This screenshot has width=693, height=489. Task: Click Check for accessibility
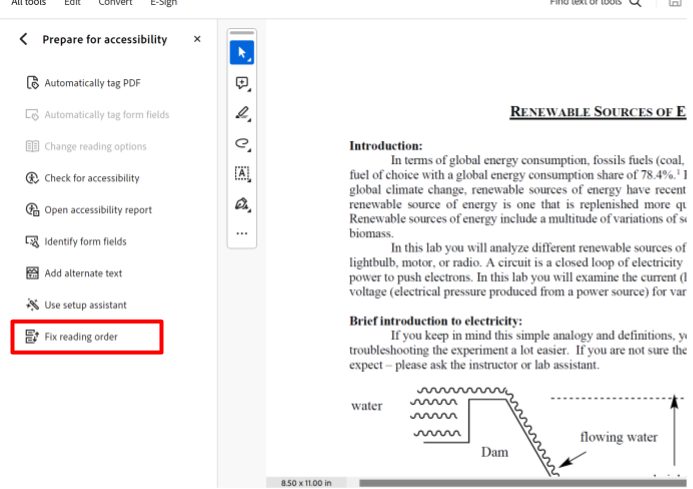click(x=91, y=178)
